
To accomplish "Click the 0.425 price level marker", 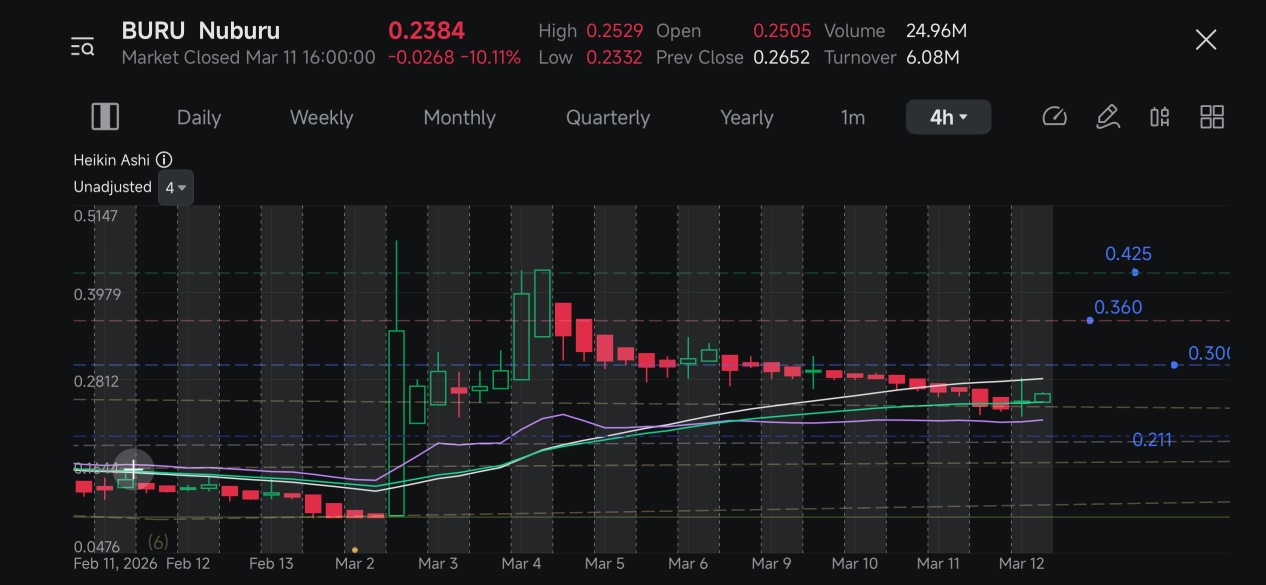I will pos(1135,272).
